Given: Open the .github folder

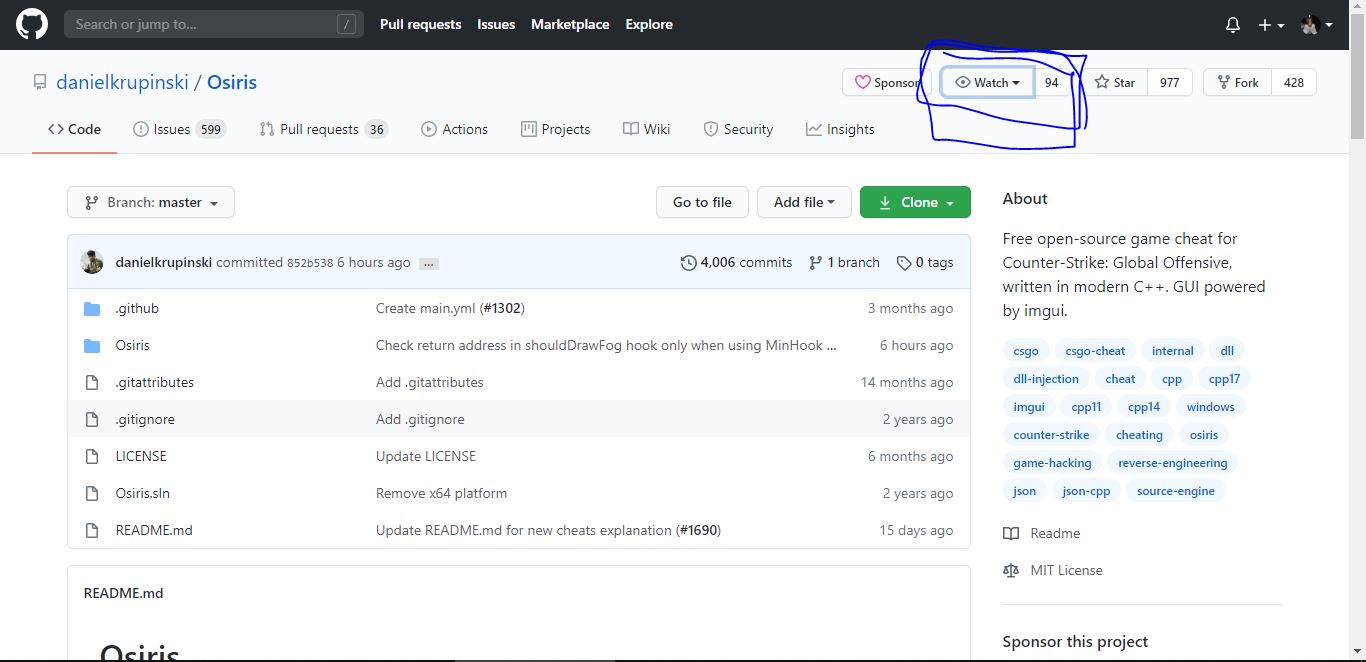Looking at the screenshot, I should (137, 308).
